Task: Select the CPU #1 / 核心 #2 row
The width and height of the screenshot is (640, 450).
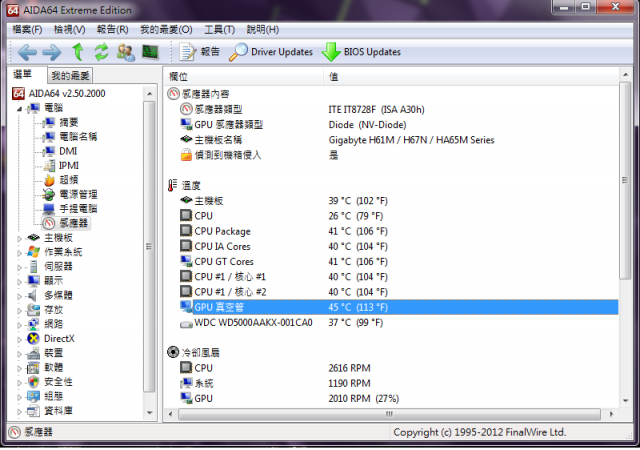Action: (392, 292)
